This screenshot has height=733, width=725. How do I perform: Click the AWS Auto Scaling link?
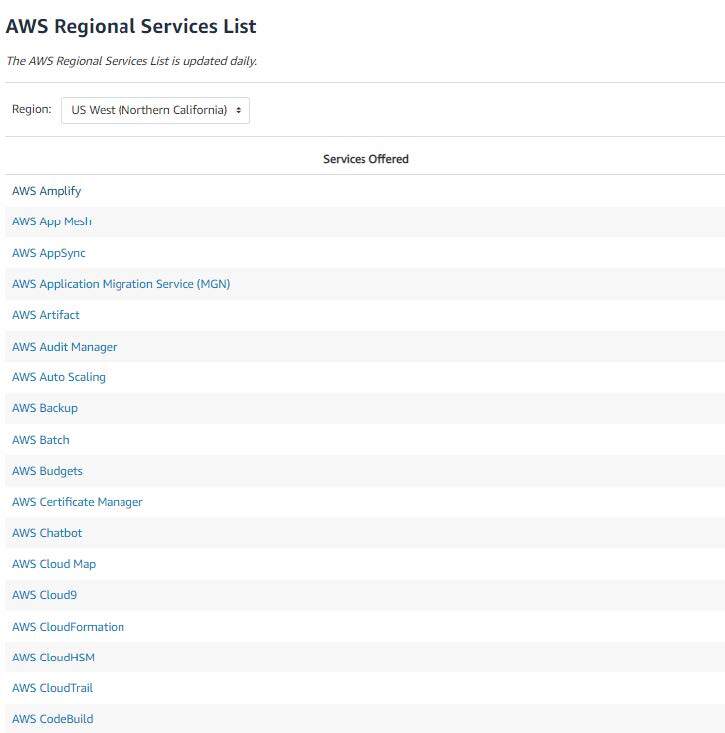click(x=59, y=377)
